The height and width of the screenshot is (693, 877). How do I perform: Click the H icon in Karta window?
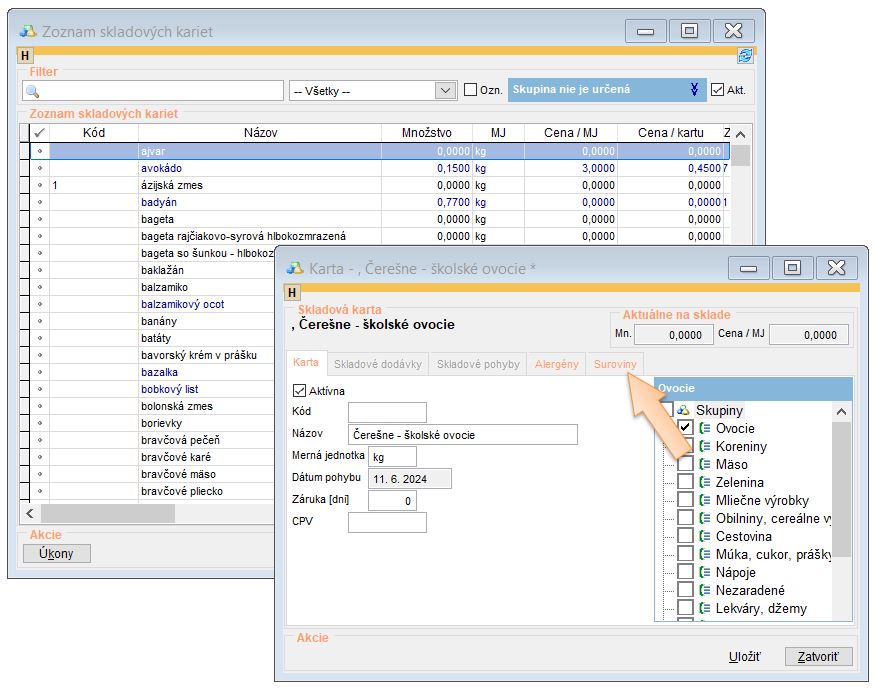pos(293,293)
